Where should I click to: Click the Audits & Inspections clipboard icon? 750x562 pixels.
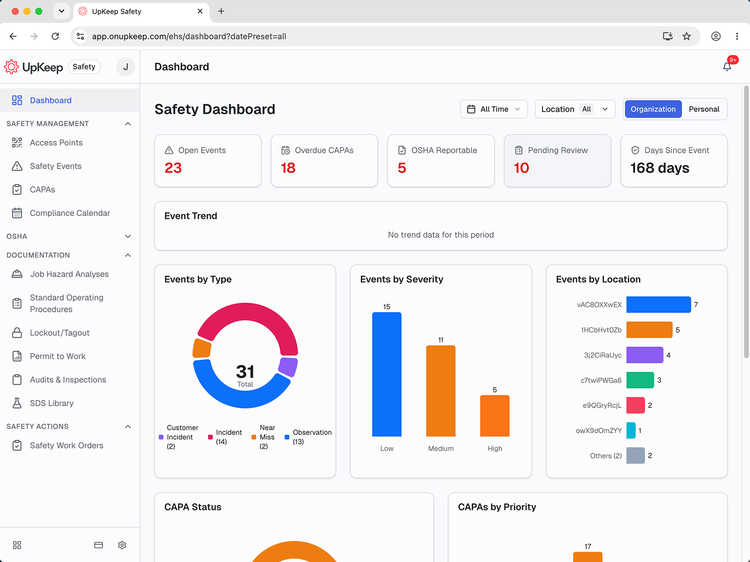(17, 380)
